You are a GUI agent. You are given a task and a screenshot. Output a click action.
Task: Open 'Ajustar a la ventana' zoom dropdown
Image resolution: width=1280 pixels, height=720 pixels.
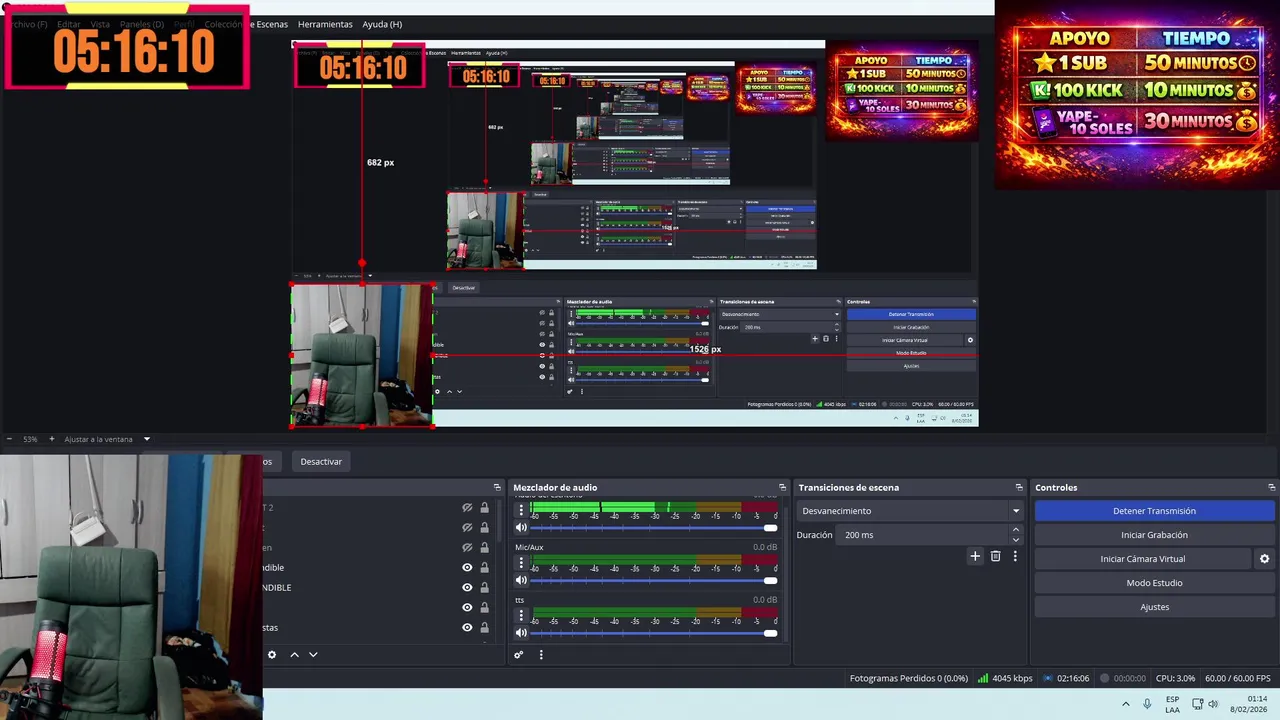pos(107,439)
